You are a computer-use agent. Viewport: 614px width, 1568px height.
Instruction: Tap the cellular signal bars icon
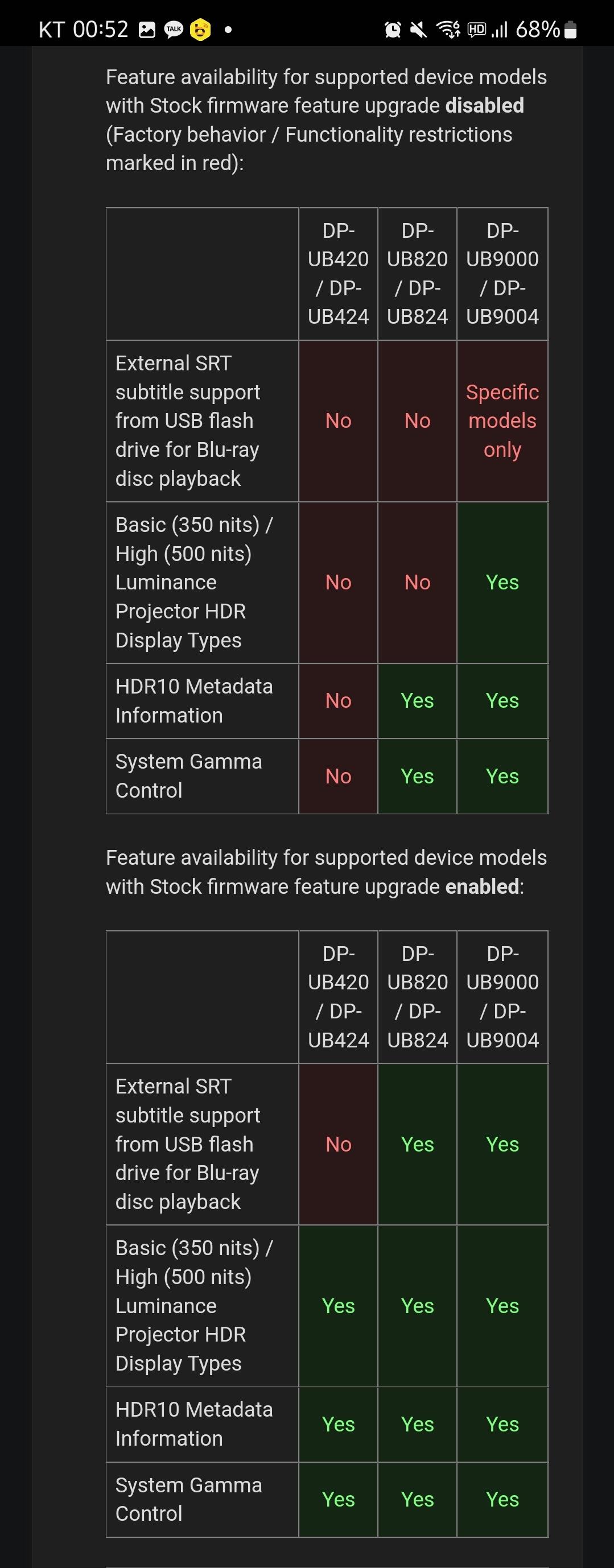[500, 29]
